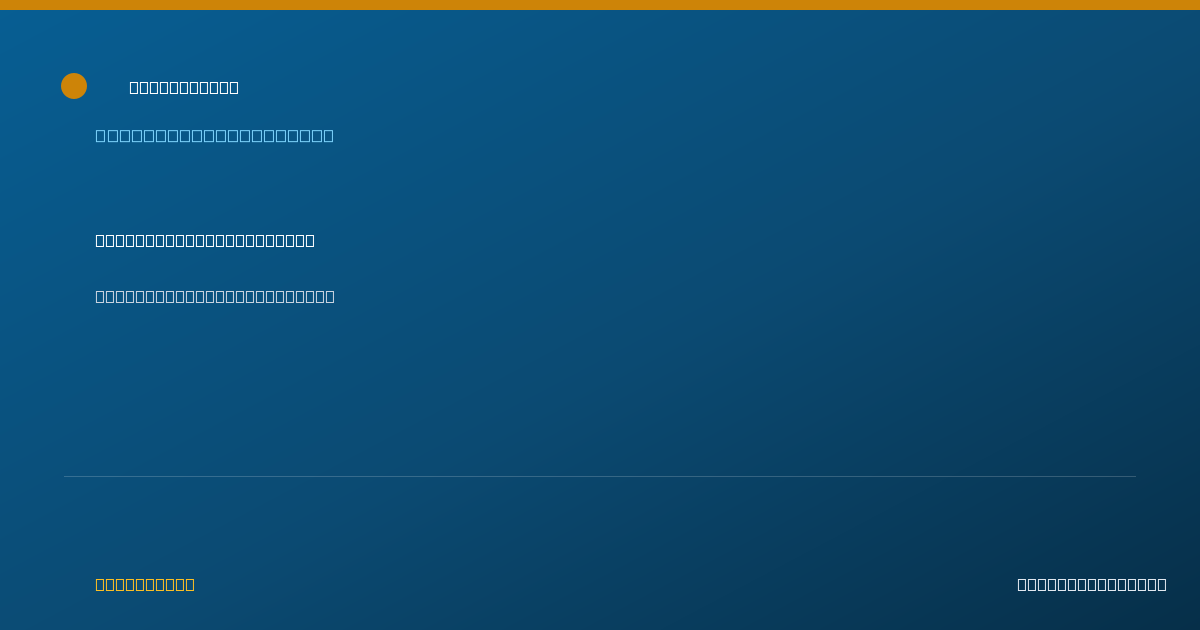
Task: Click the orange circle logo icon
Action: click(x=74, y=86)
